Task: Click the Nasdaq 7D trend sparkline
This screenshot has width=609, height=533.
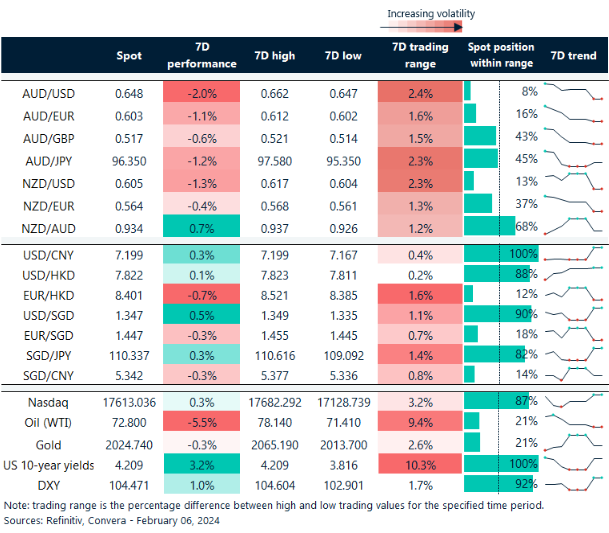Action: pos(573,400)
